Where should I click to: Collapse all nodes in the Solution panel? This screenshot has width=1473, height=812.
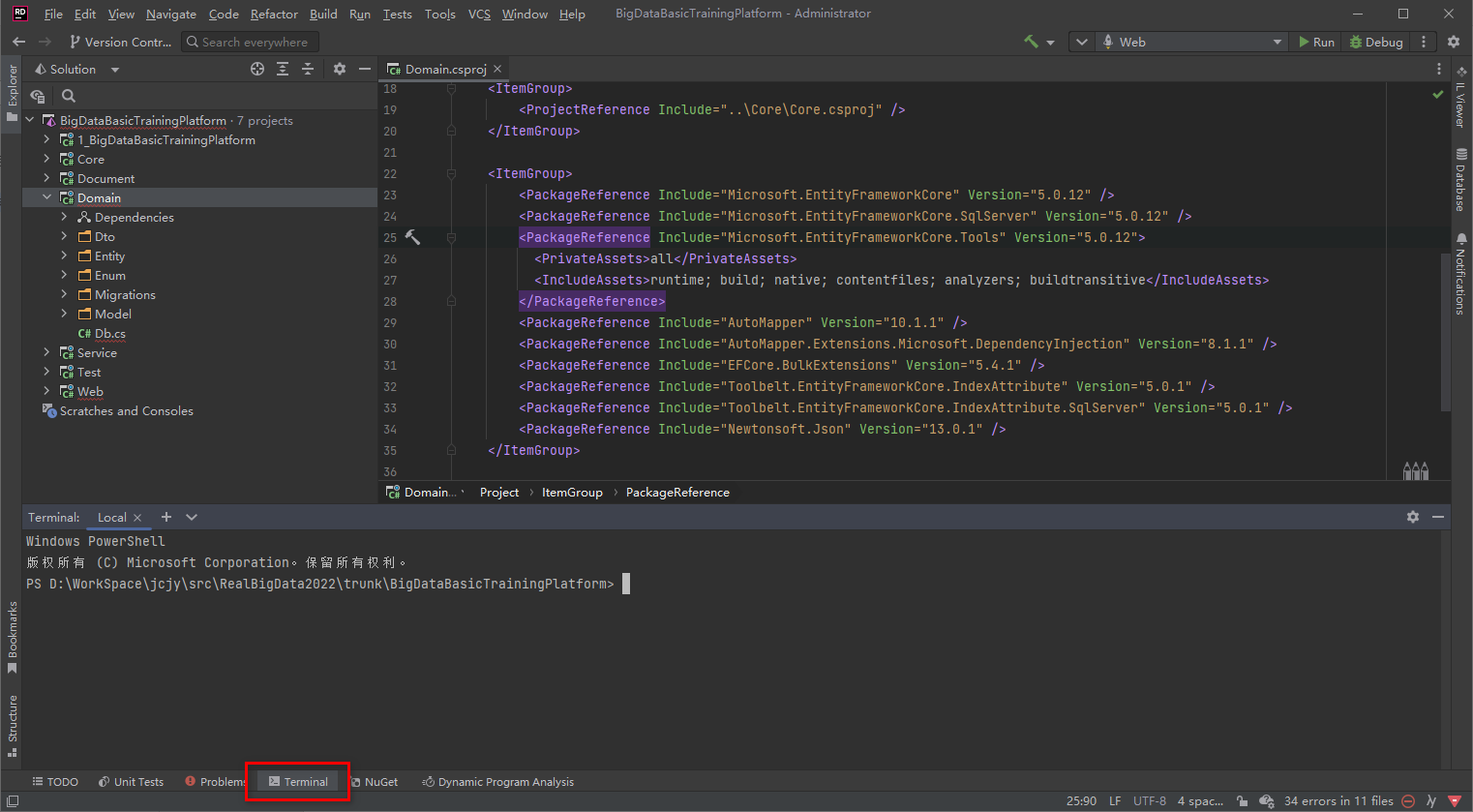pyautogui.click(x=307, y=69)
